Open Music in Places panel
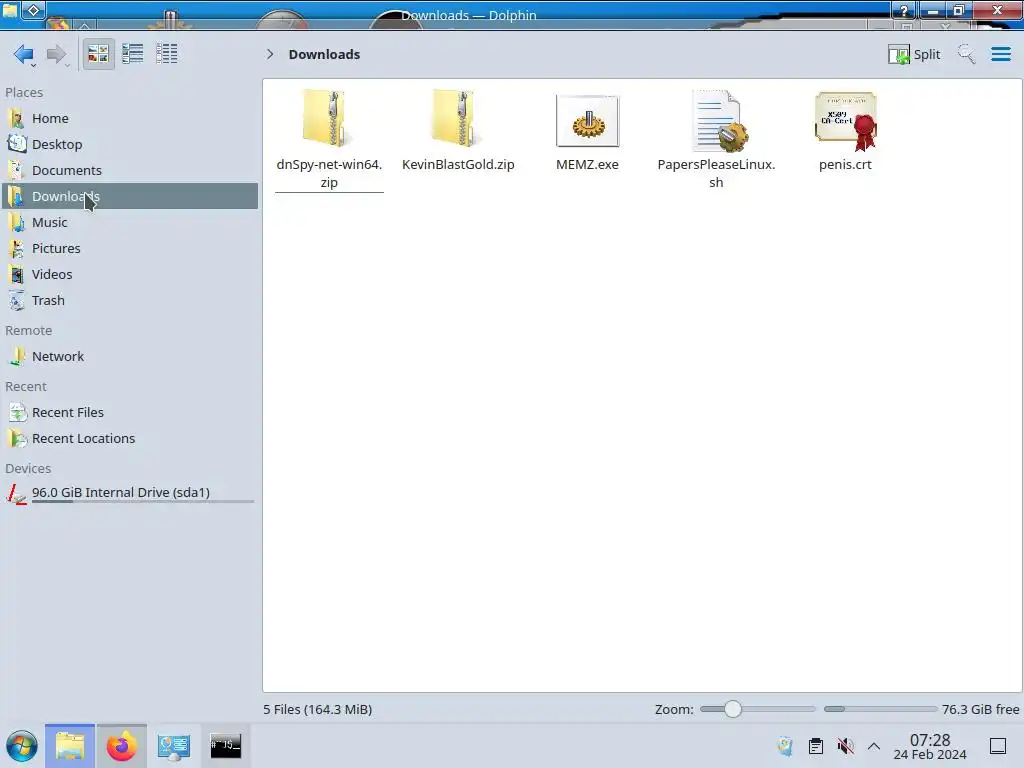Image resolution: width=1024 pixels, height=768 pixels. click(x=130, y=223)
